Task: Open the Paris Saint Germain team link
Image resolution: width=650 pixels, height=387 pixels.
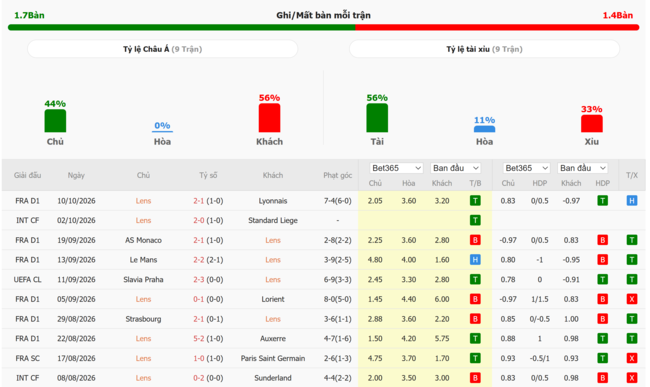Action: [273, 358]
